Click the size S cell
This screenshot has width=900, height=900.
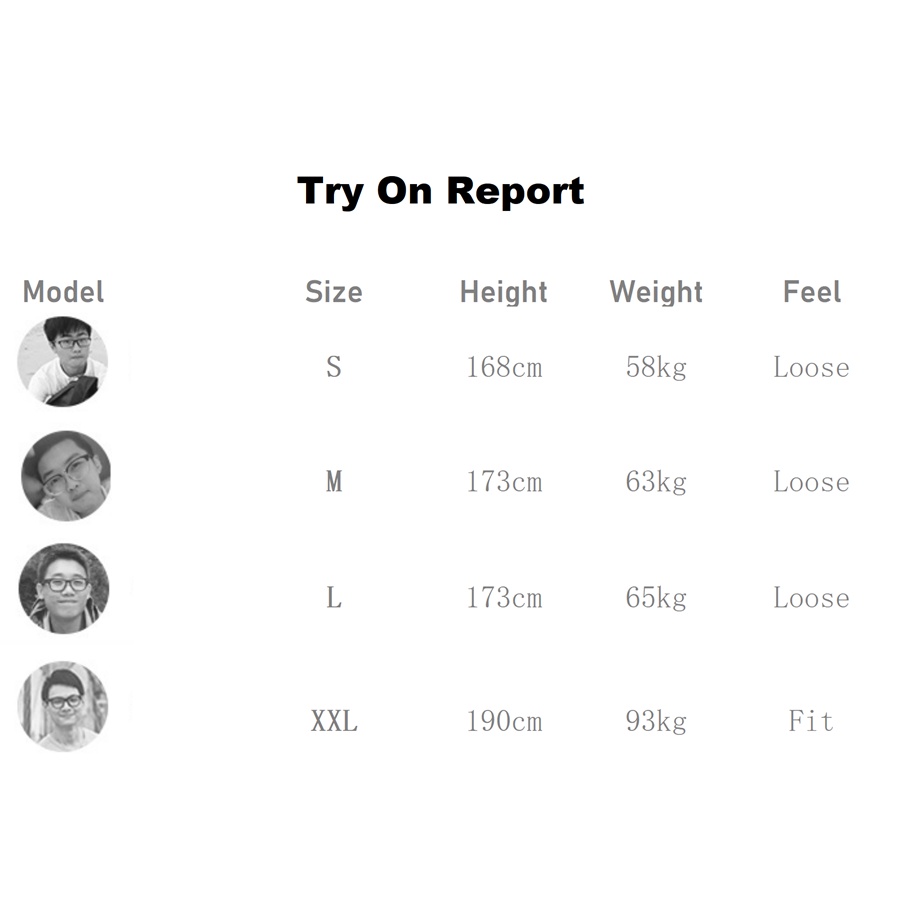[334, 367]
